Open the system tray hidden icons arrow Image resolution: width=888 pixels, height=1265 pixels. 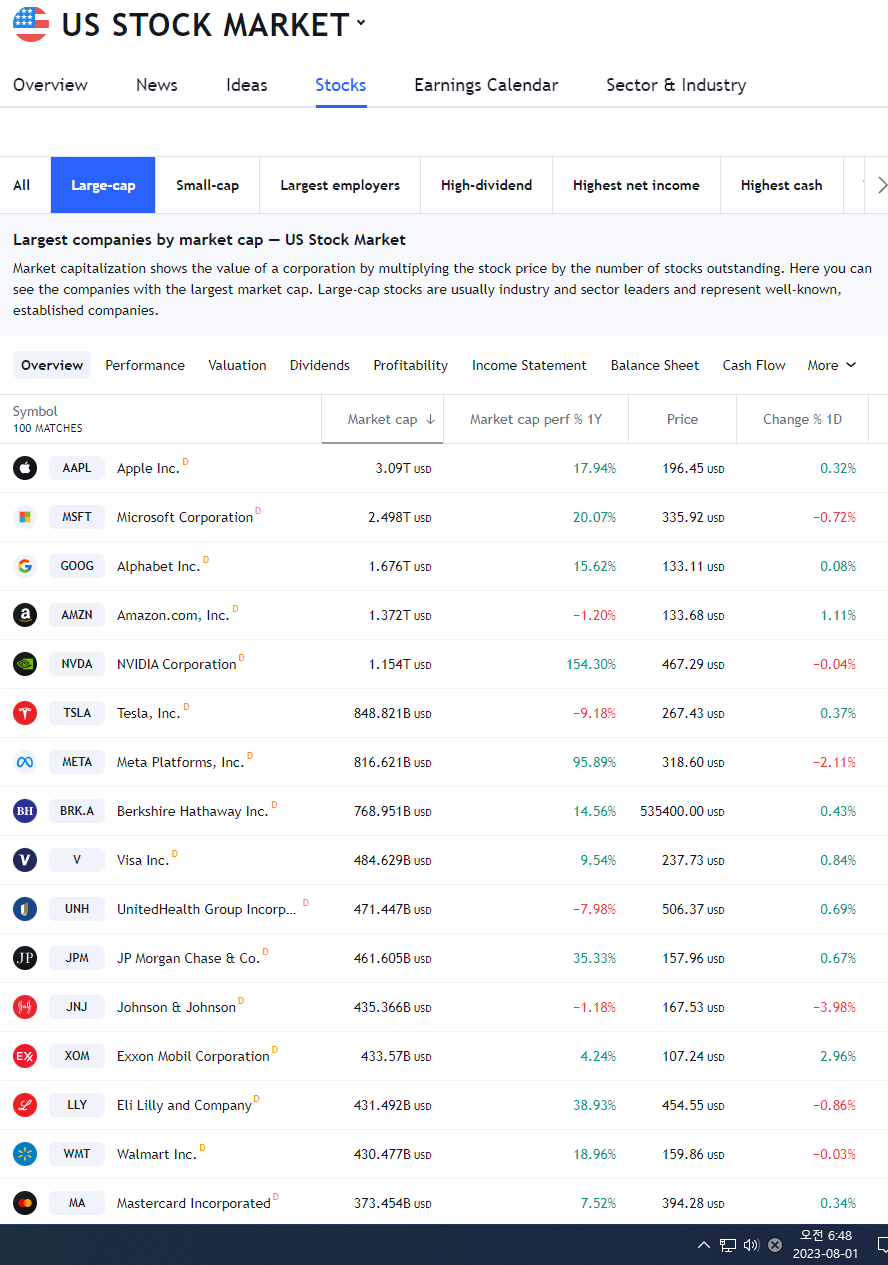pos(704,1245)
